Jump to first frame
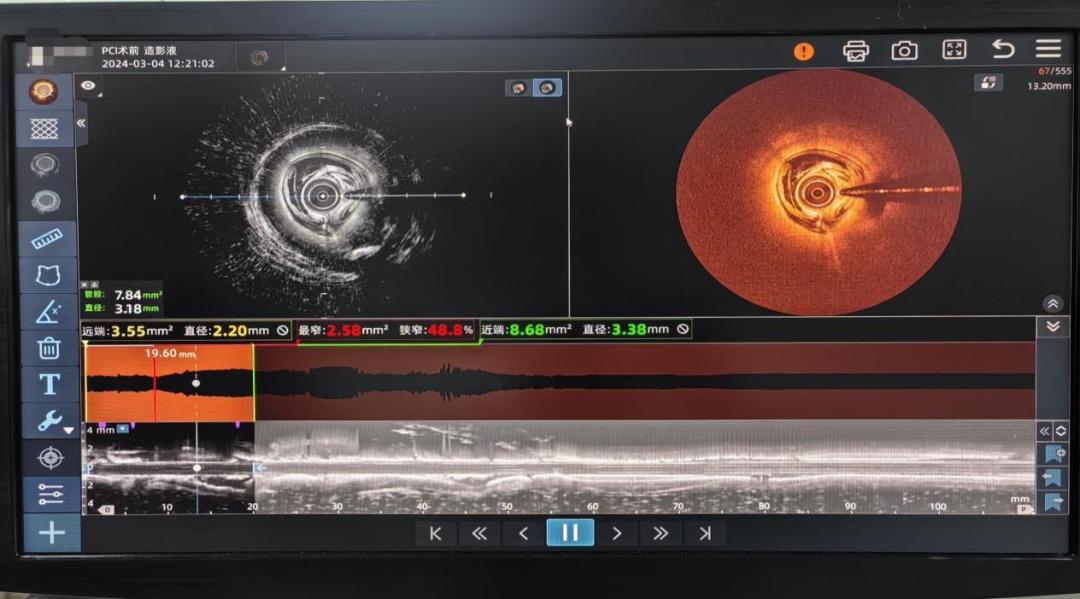Viewport: 1080px width, 599px height. [x=435, y=533]
